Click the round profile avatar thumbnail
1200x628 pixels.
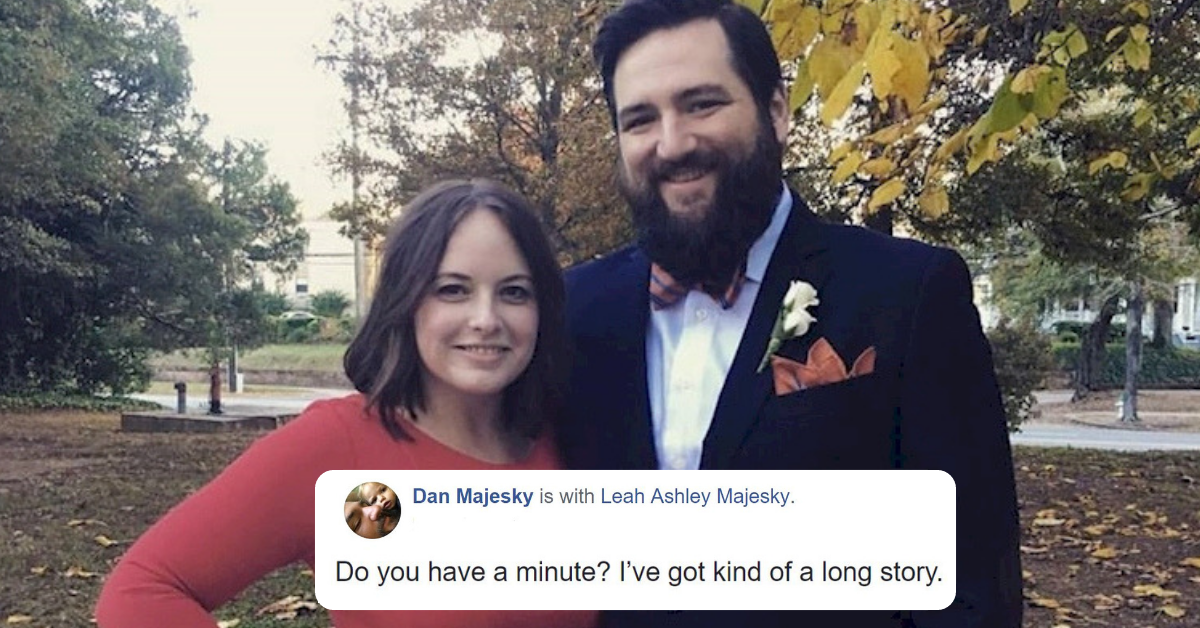click(372, 510)
